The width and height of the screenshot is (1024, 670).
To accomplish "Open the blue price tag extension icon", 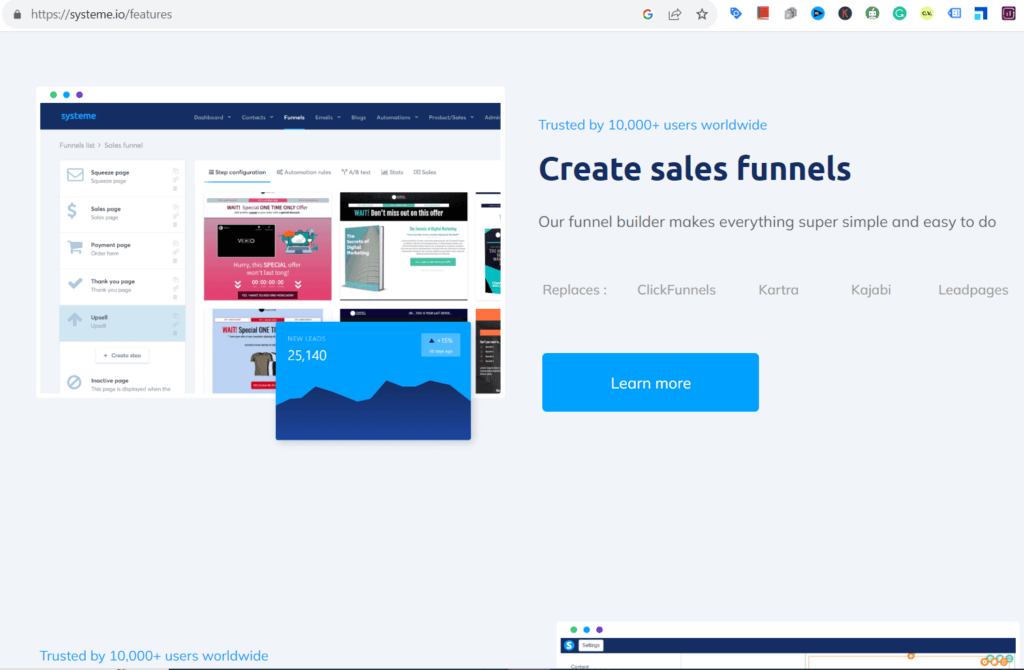I will (x=736, y=14).
